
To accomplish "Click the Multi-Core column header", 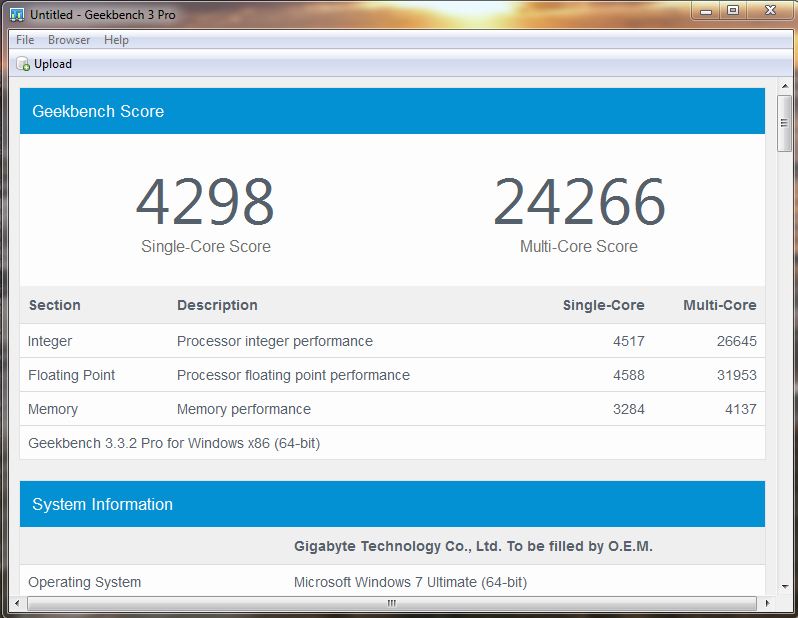I will click(720, 305).
